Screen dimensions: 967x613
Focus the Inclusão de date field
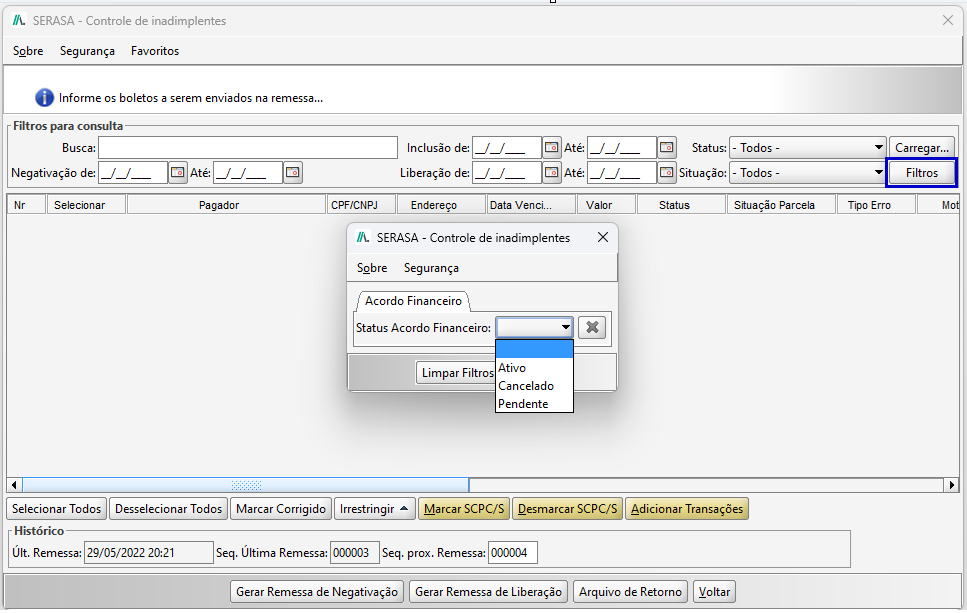[x=507, y=148]
